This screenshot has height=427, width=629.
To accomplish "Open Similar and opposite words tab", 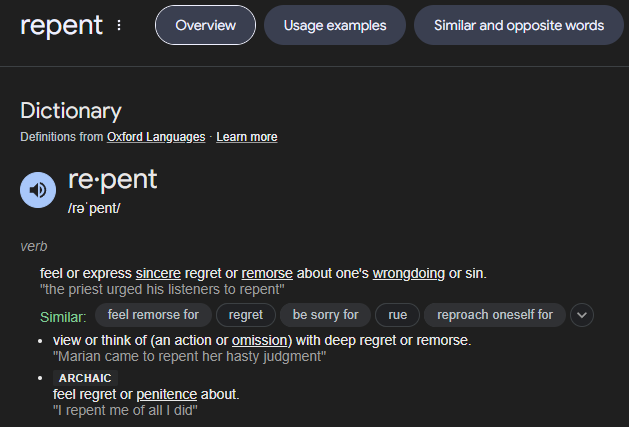I will (519, 25).
